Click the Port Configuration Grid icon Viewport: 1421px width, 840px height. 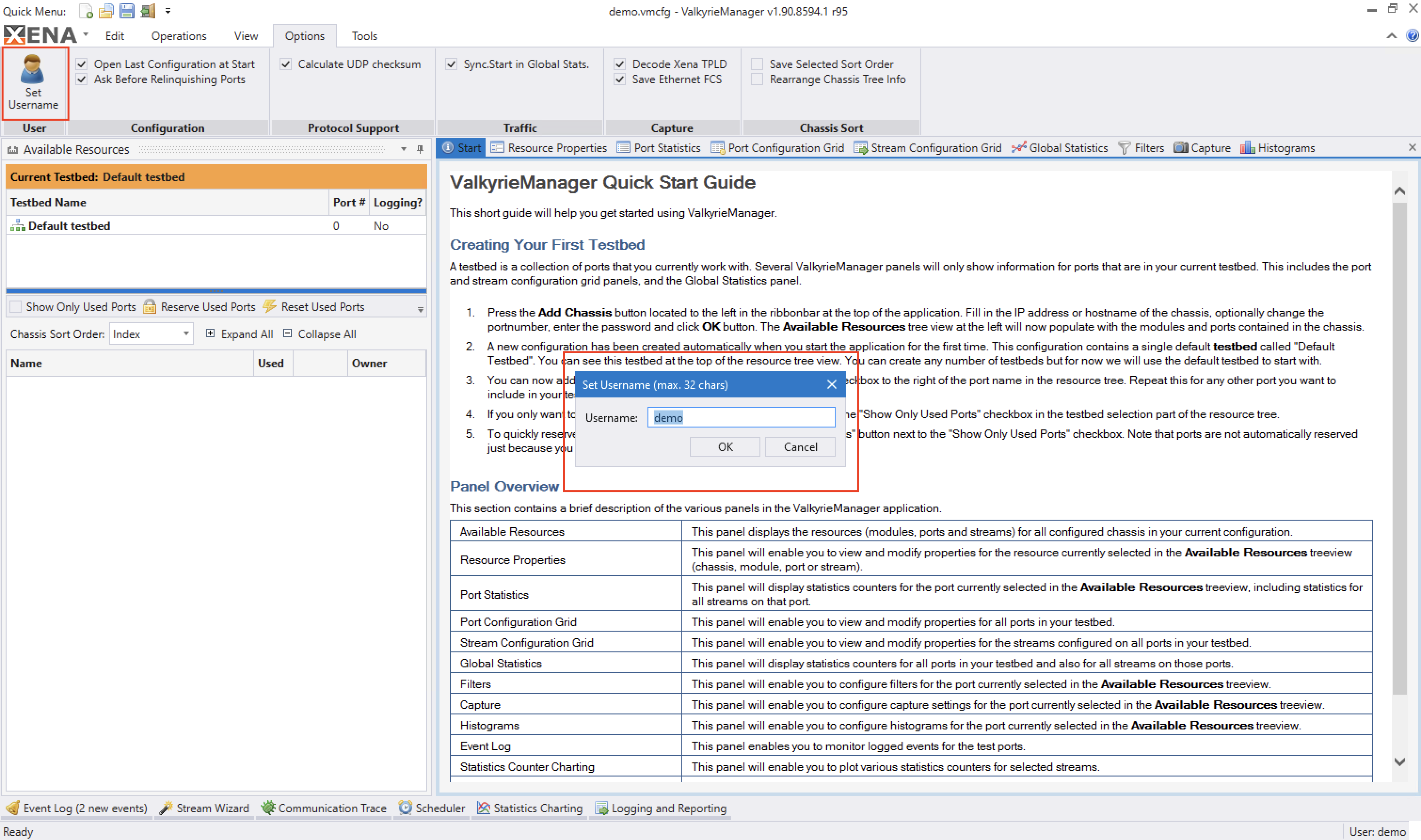[x=717, y=148]
